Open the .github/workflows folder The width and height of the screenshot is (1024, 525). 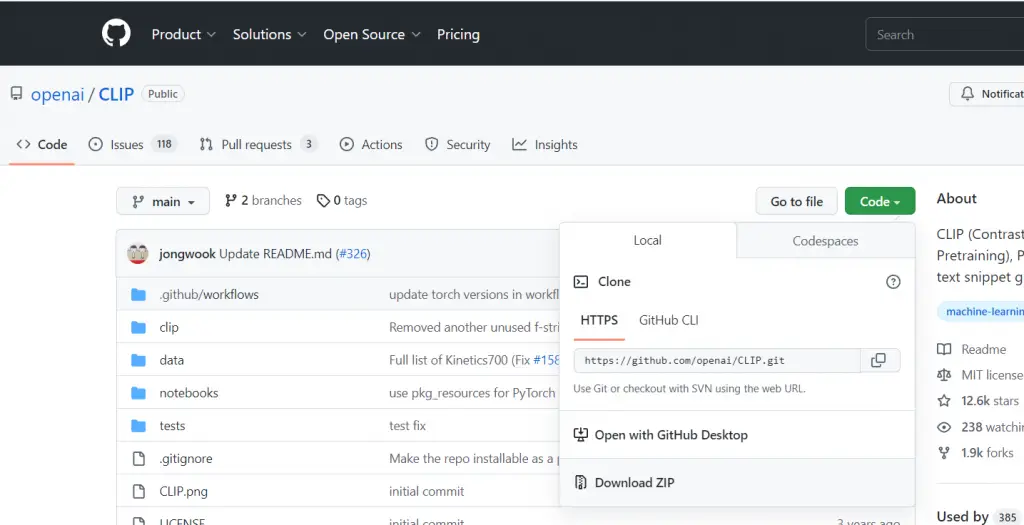coord(209,295)
